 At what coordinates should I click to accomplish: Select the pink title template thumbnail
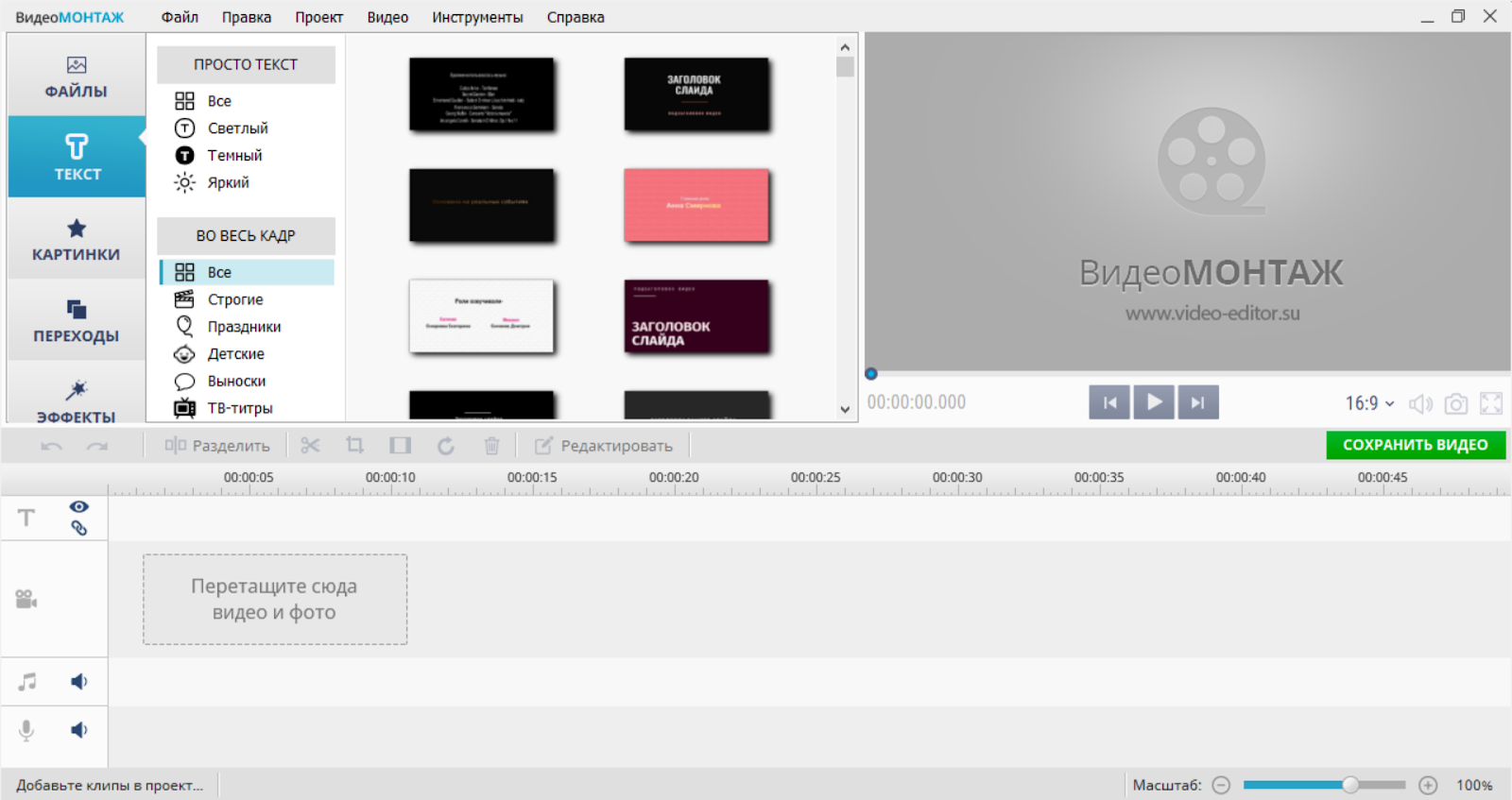696,205
